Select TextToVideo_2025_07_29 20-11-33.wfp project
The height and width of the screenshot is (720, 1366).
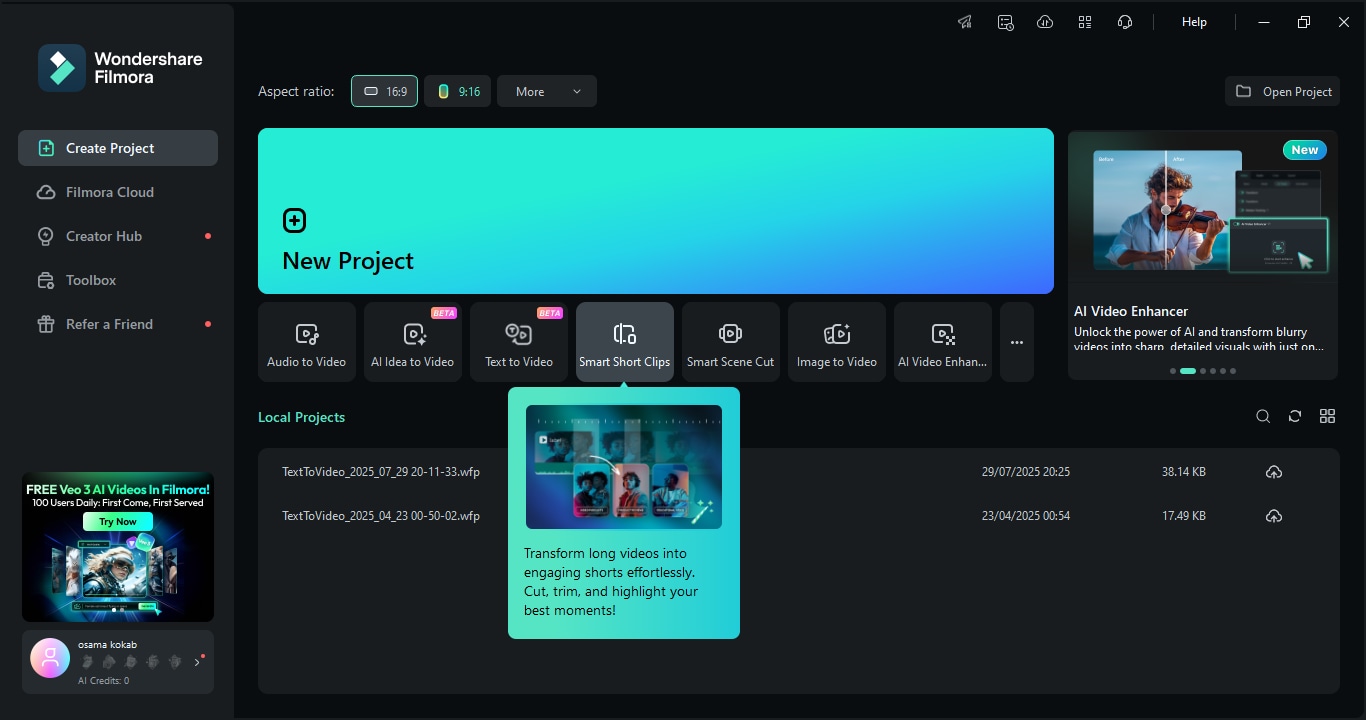381,472
